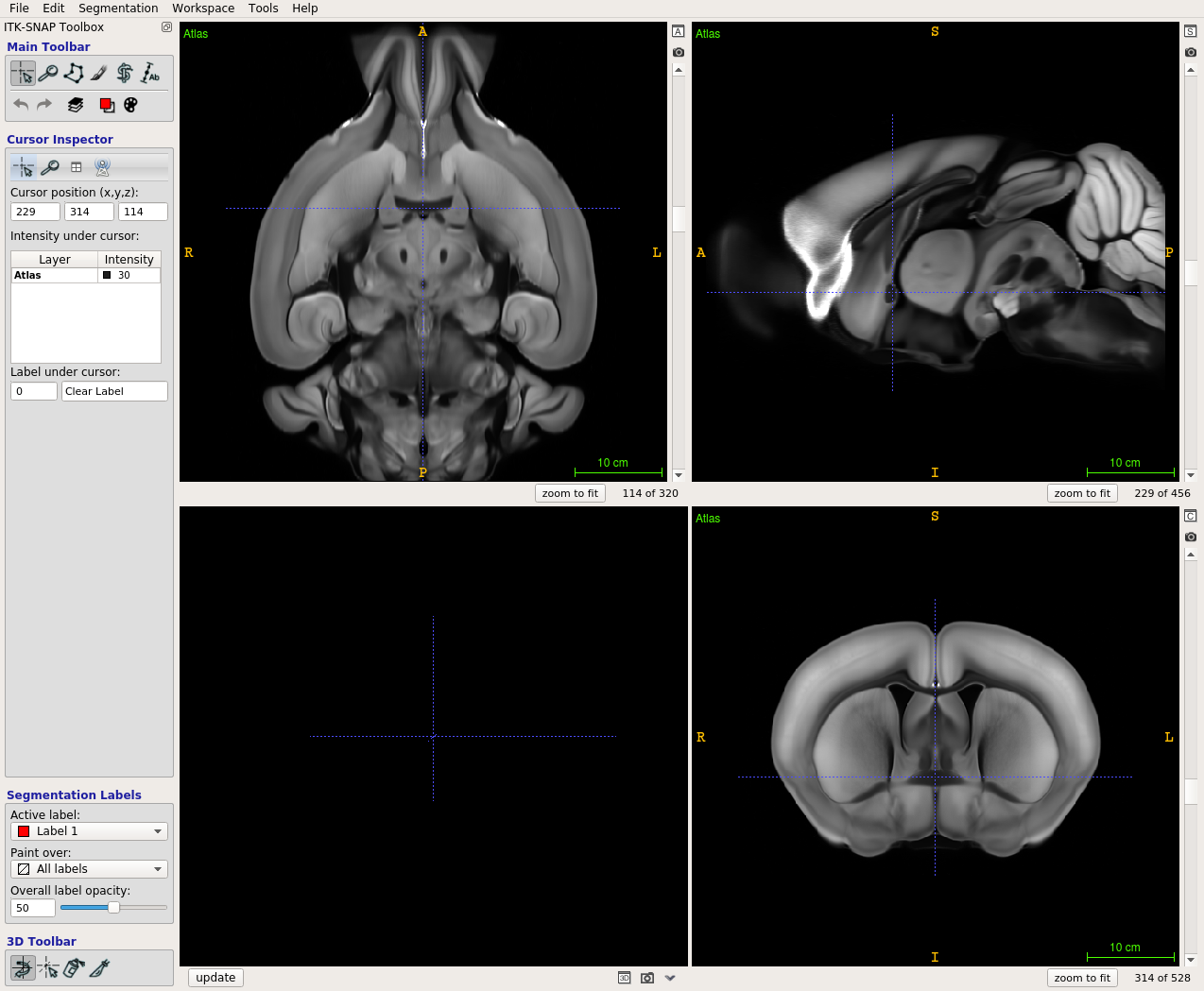The width and height of the screenshot is (1204, 991).
Task: Select the 3D Spray Can tool
Action: [74, 967]
